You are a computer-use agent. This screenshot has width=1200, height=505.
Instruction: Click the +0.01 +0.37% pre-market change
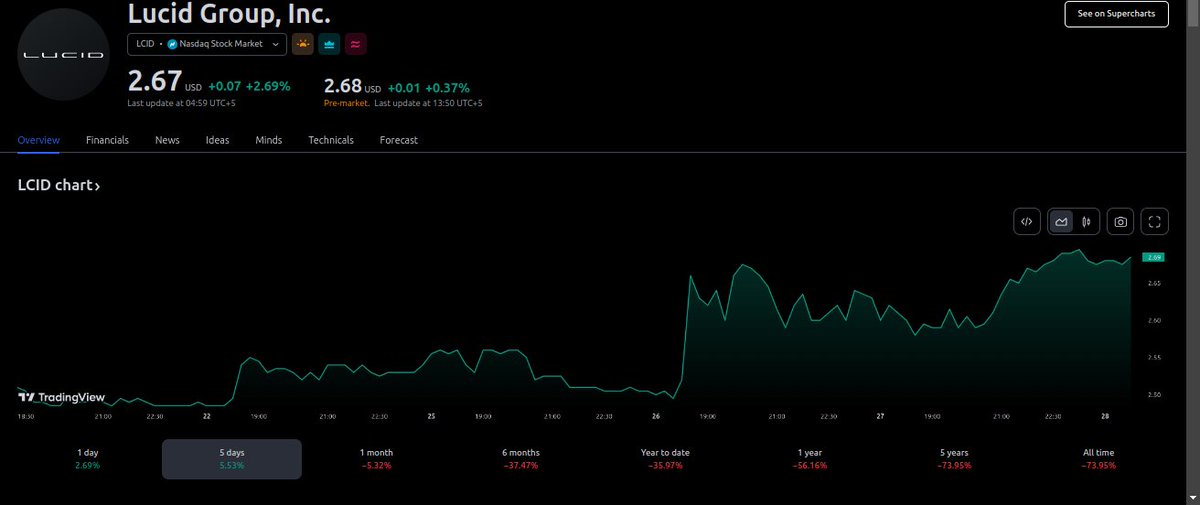(x=429, y=87)
